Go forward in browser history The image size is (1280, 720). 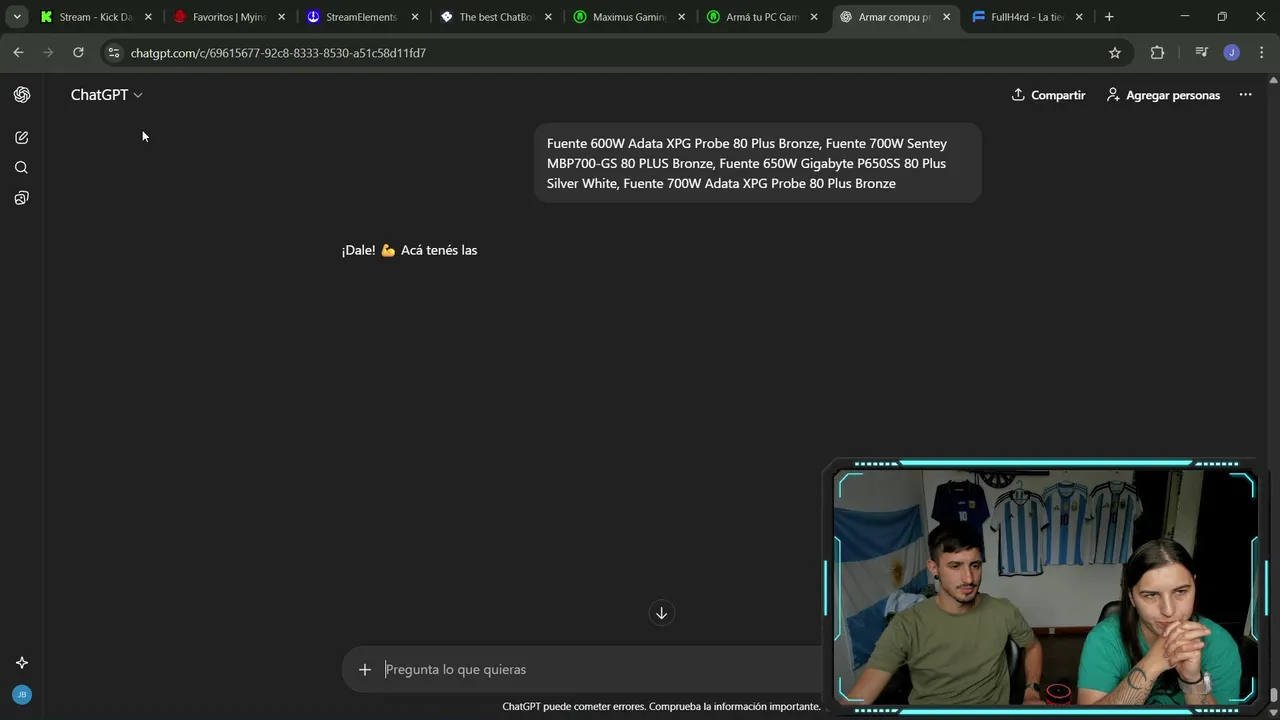(48, 53)
